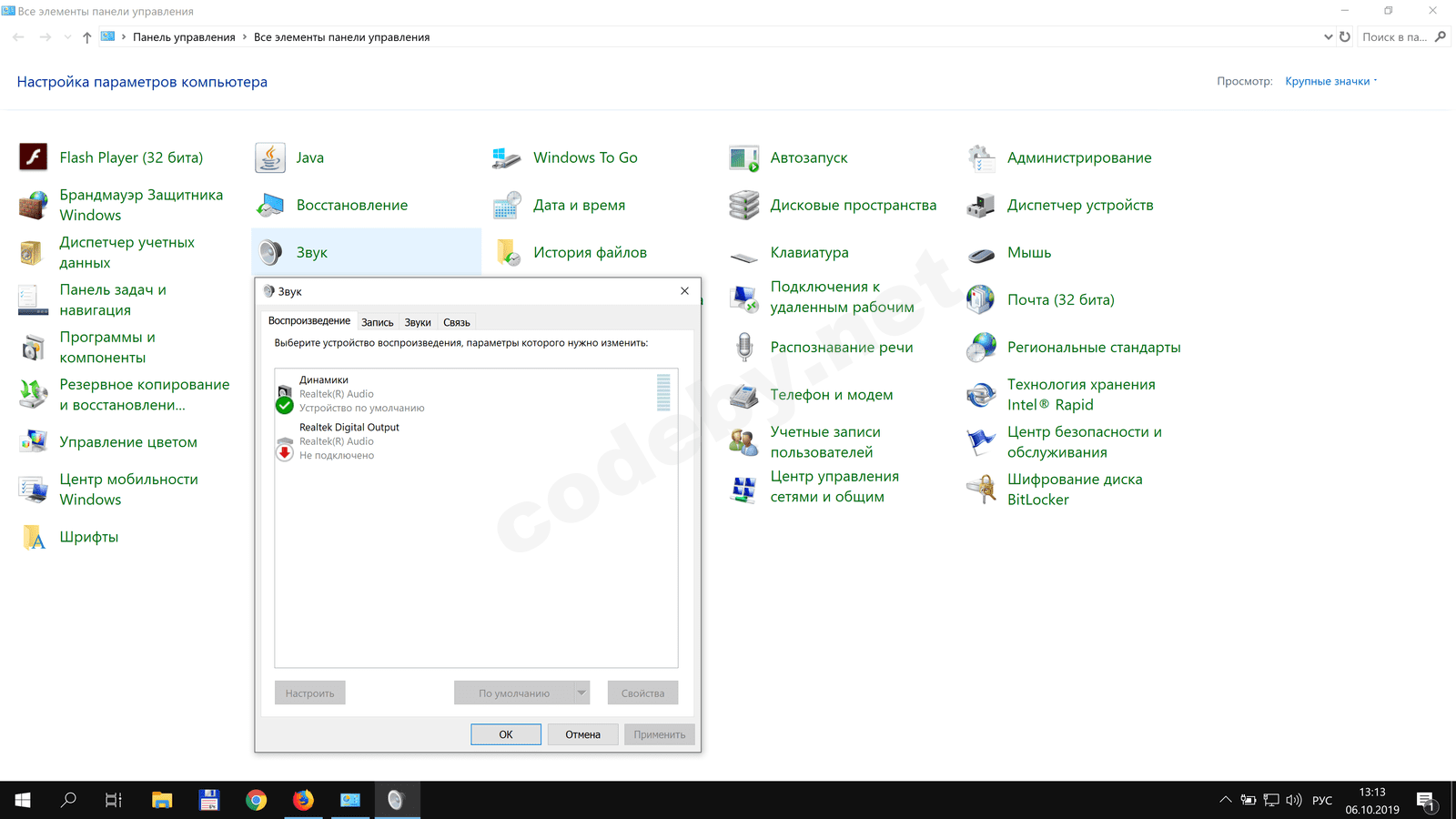Open the Управление цветом icon
1456x819 pixels.
[x=34, y=441]
